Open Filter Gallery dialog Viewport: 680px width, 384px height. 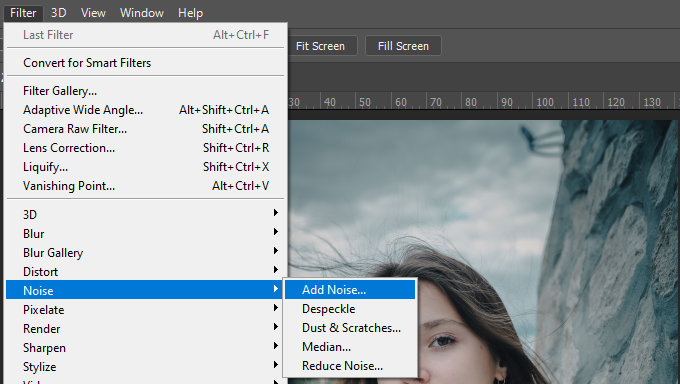click(x=145, y=91)
